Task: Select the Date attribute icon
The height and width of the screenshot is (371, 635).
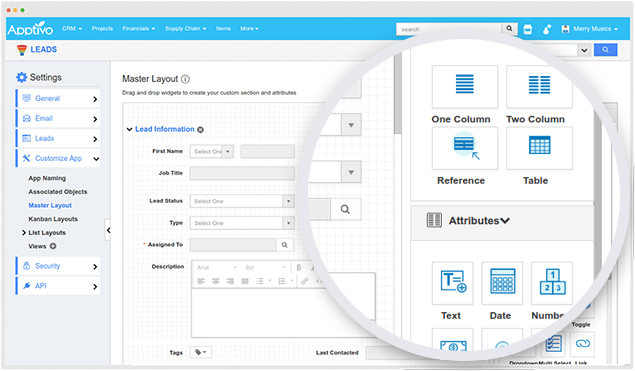Action: point(502,283)
